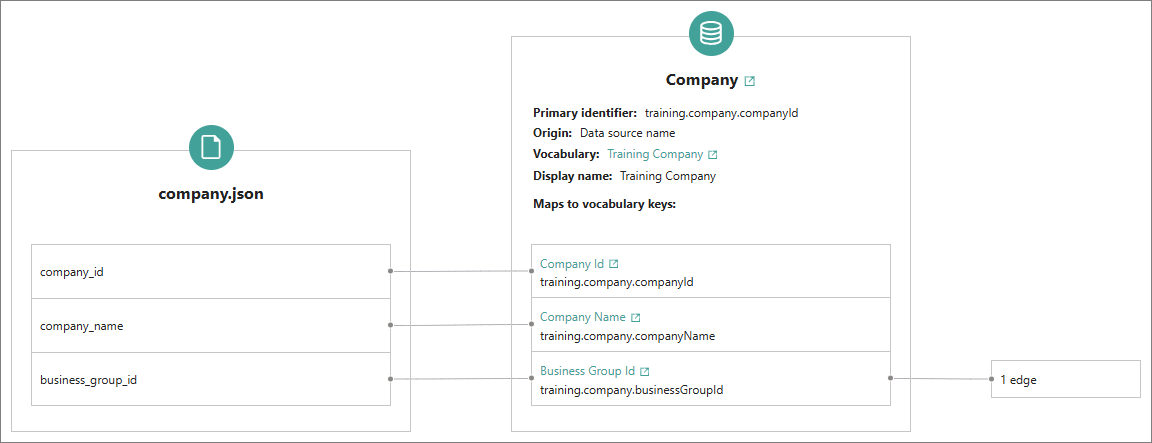Open external link icon beside Business Group Id
Viewport: 1152px width, 443px height.
(x=644, y=372)
